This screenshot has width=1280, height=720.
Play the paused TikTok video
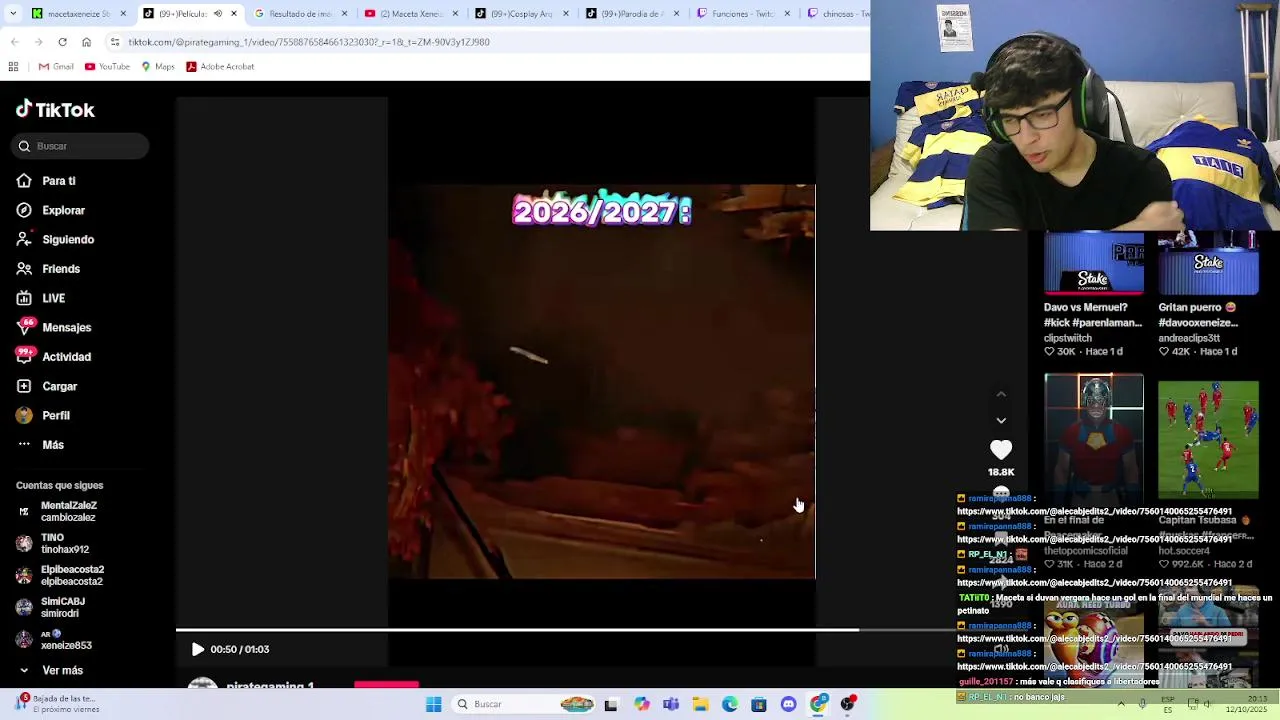point(198,649)
